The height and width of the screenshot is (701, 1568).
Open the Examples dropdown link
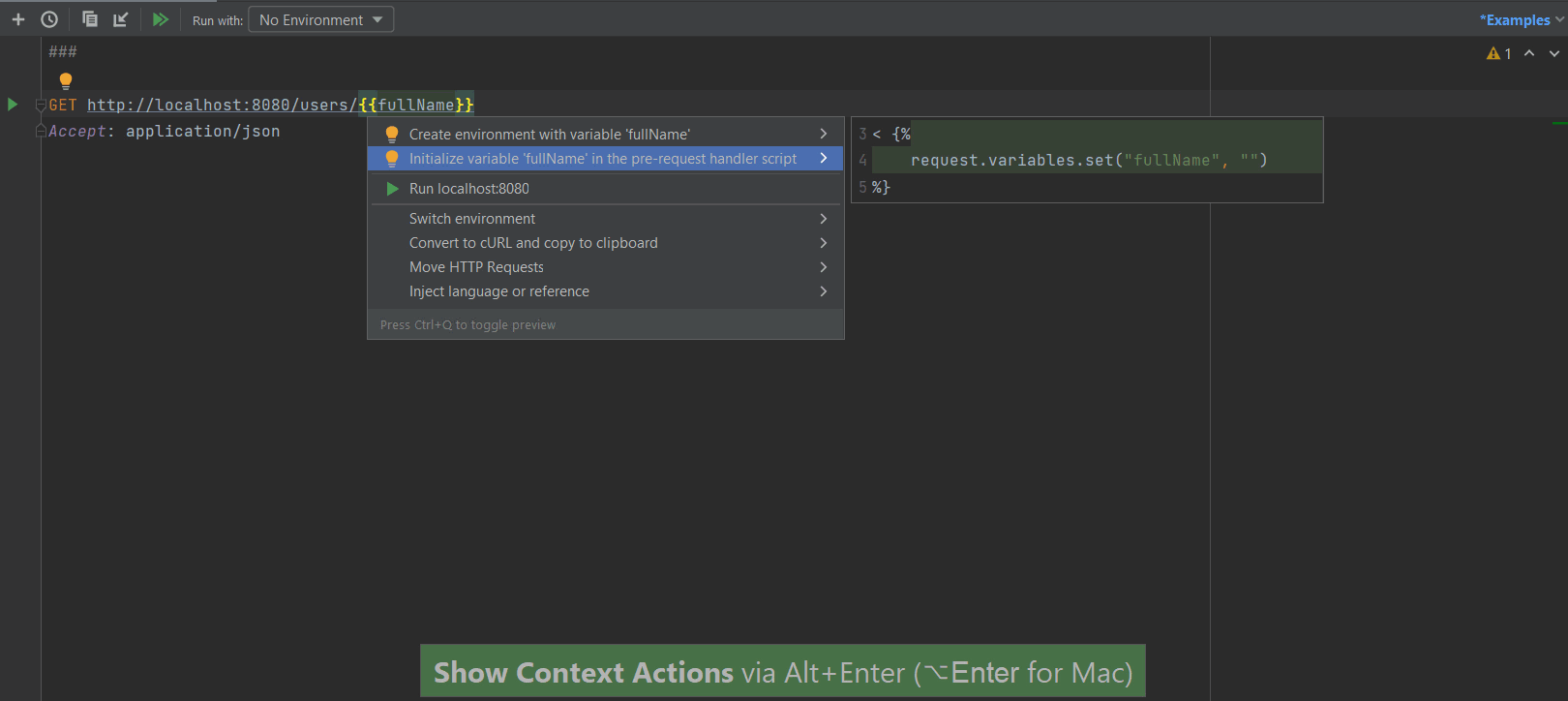pyautogui.click(x=1520, y=20)
